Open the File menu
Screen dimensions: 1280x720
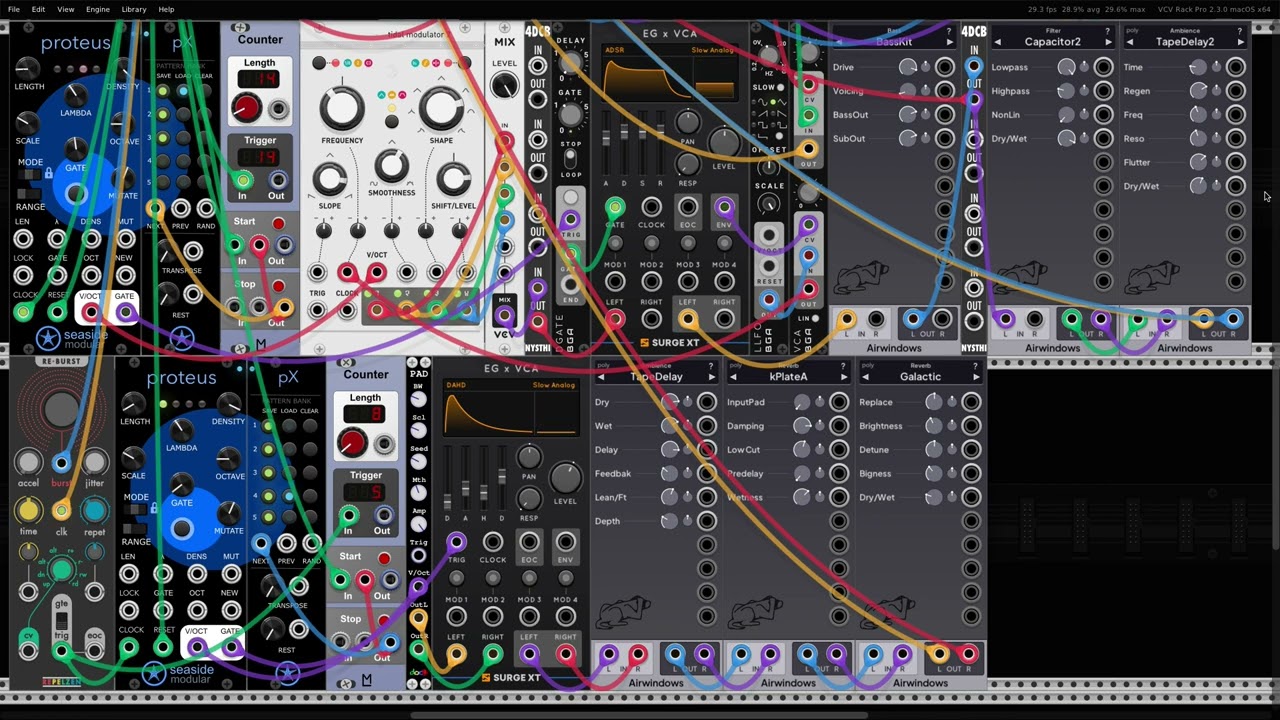coord(14,9)
